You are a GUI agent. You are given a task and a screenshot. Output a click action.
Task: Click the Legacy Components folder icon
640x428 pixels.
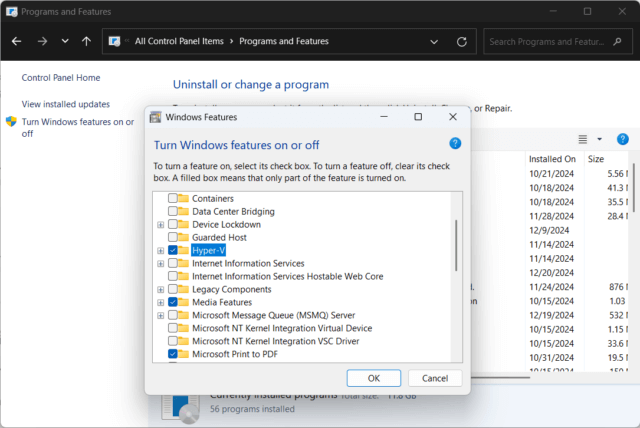184,289
